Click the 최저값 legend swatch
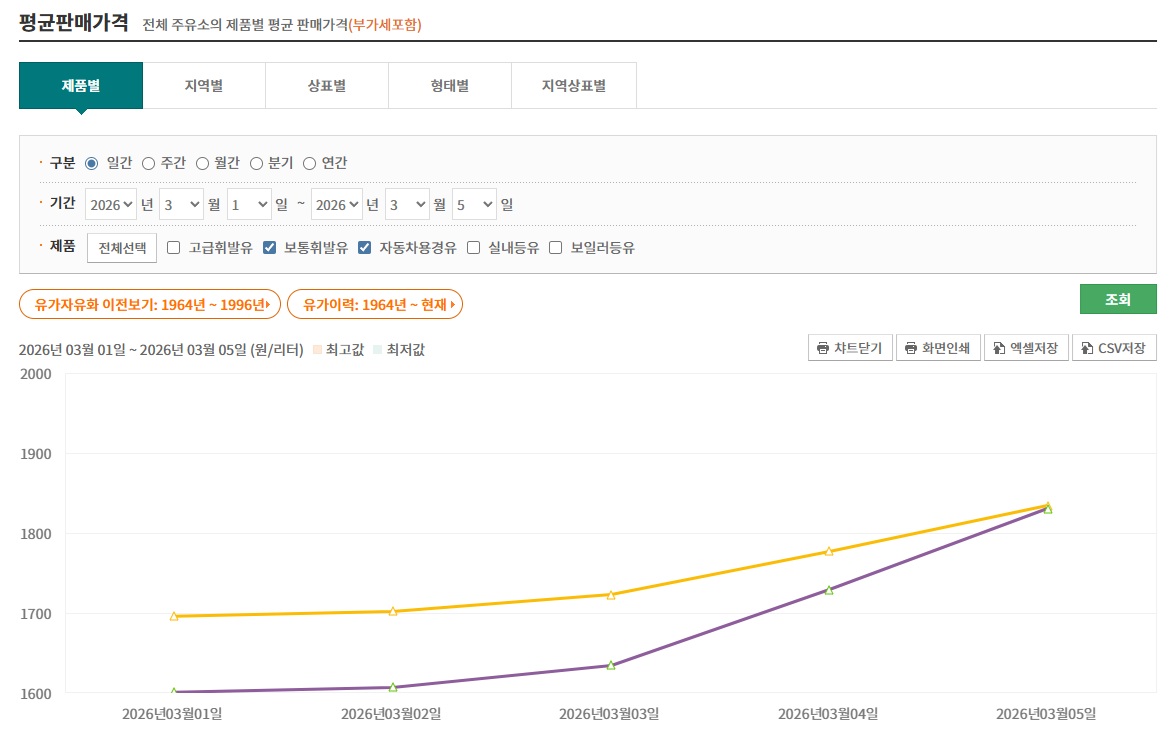This screenshot has height=730, width=1172. (x=377, y=350)
